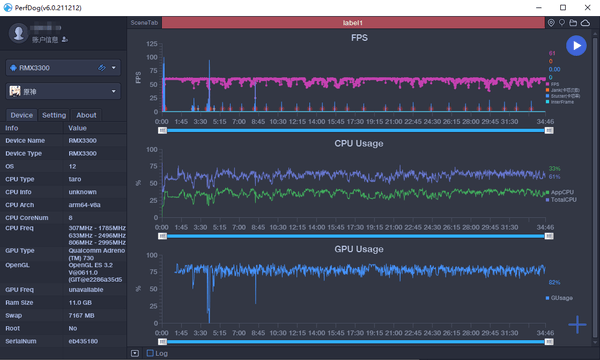The width and height of the screenshot is (600, 360).
Task: Click the left handle of CPU Usage range slider
Action: pos(162,236)
